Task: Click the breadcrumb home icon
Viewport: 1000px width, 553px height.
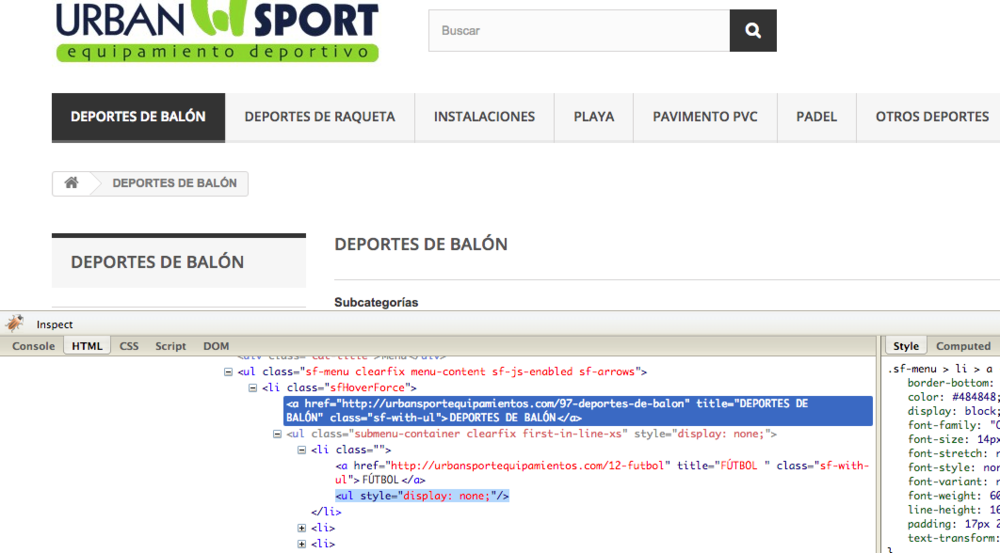Action: (x=71, y=183)
